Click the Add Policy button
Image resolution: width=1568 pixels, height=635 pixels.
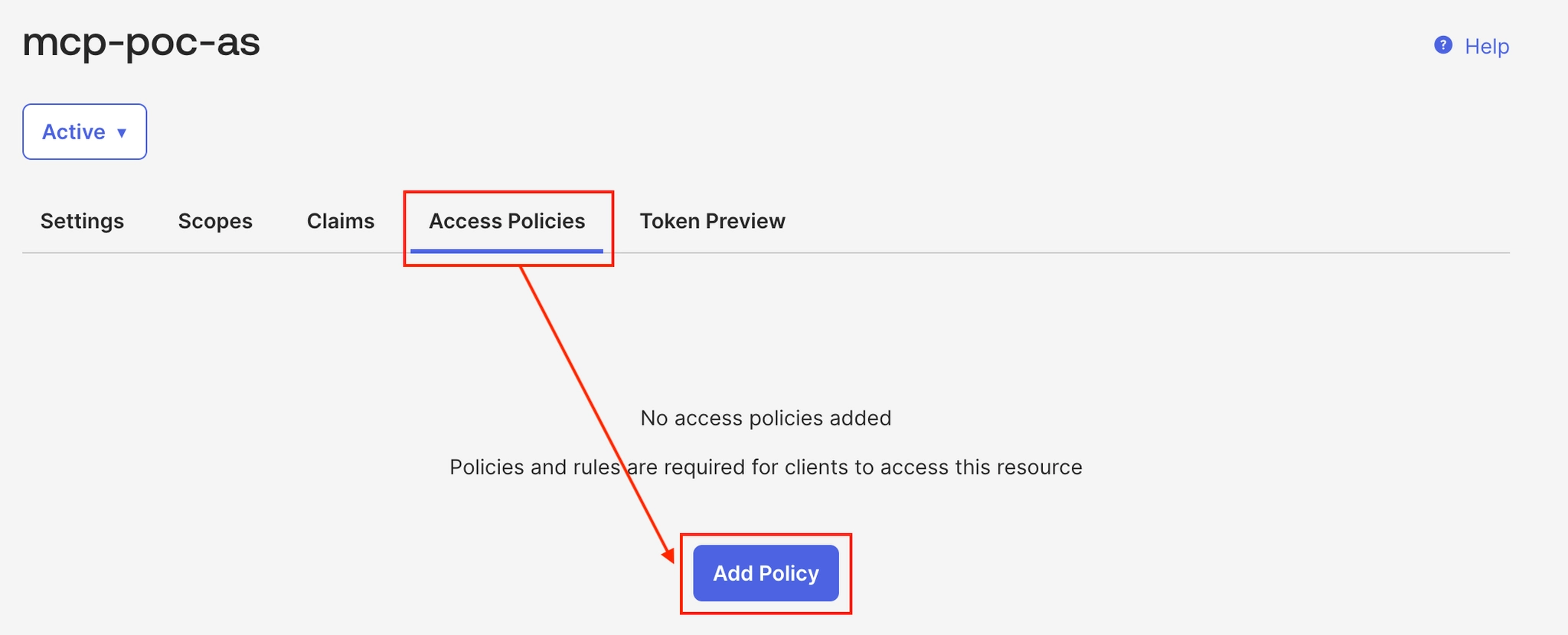pos(766,573)
